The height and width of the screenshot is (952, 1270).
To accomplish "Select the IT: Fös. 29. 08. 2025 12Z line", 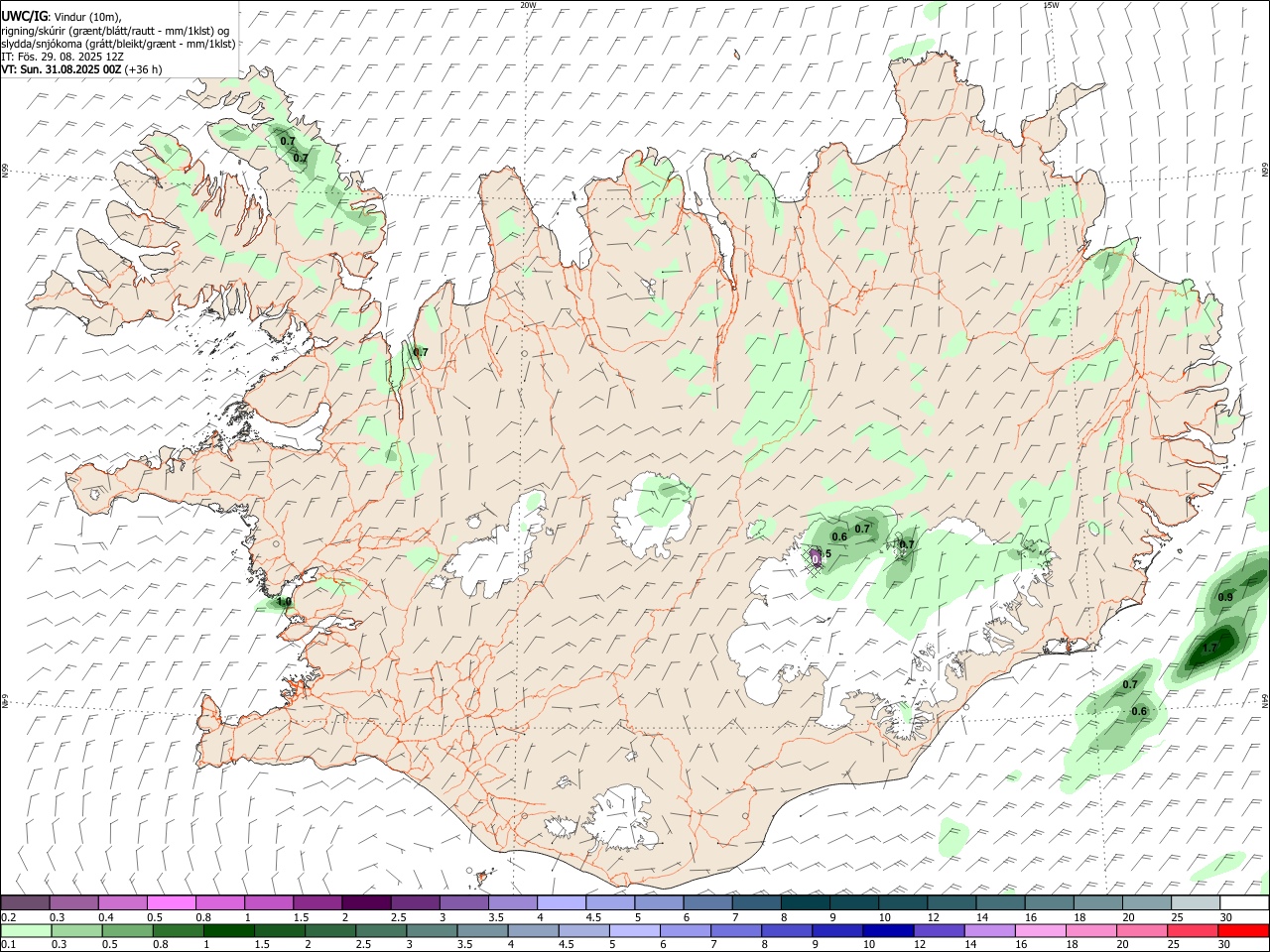I will pyautogui.click(x=63, y=57).
